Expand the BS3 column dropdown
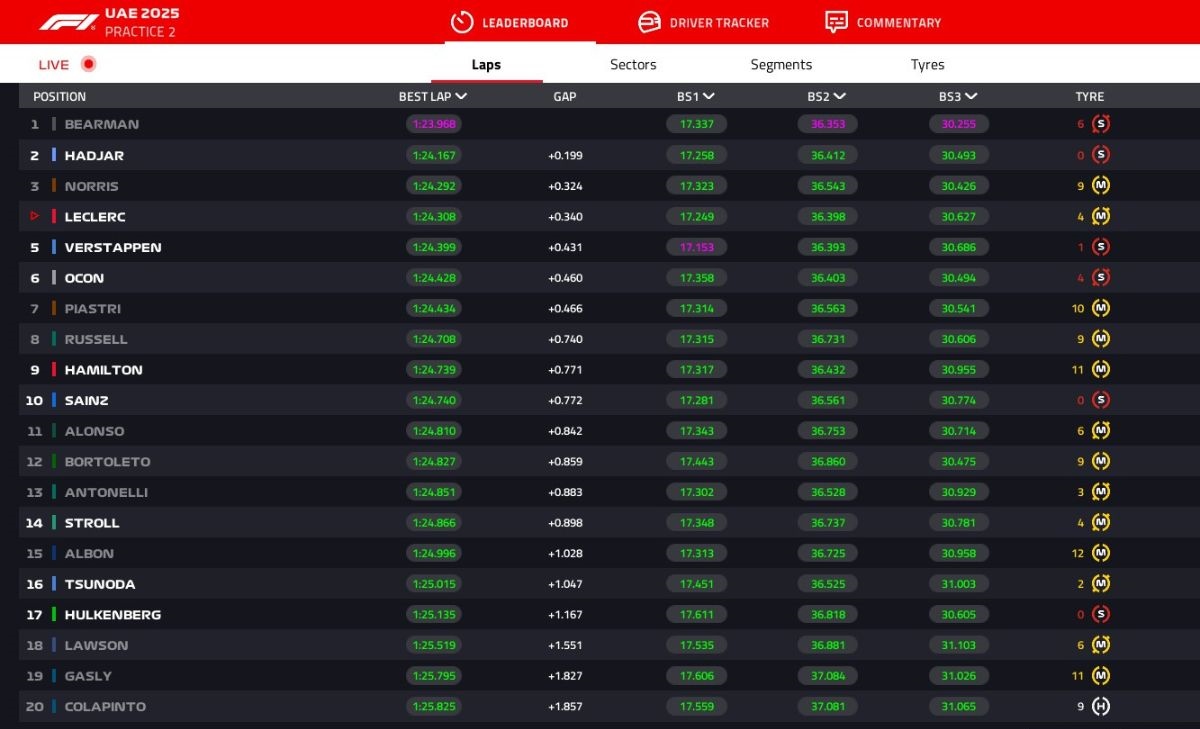Viewport: 1200px width, 729px height. [x=971, y=97]
